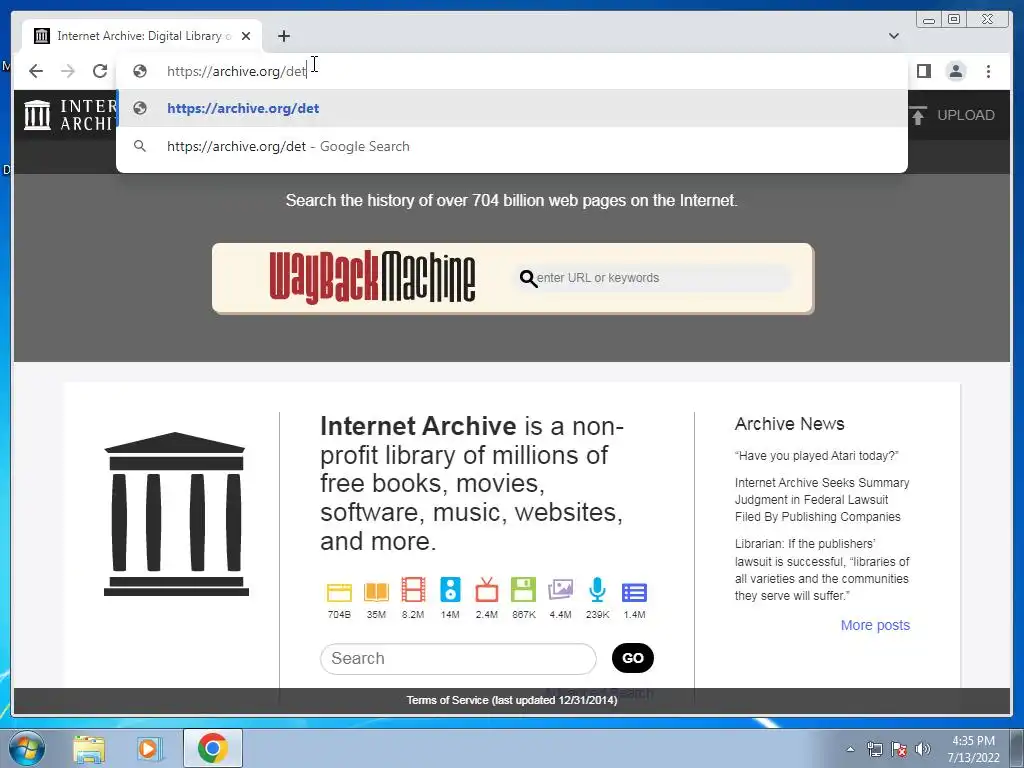Click the UPLOAD button in header
1024x768 pixels.
(952, 116)
